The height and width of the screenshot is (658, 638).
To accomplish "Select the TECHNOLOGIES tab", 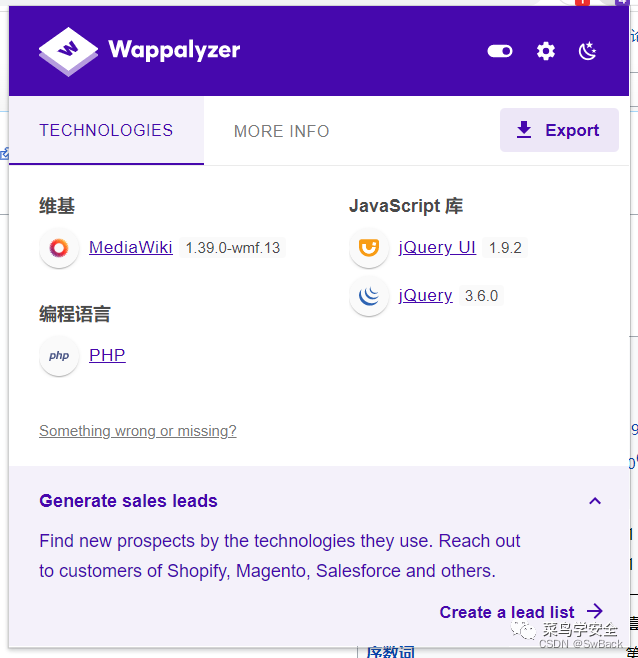I will [106, 131].
